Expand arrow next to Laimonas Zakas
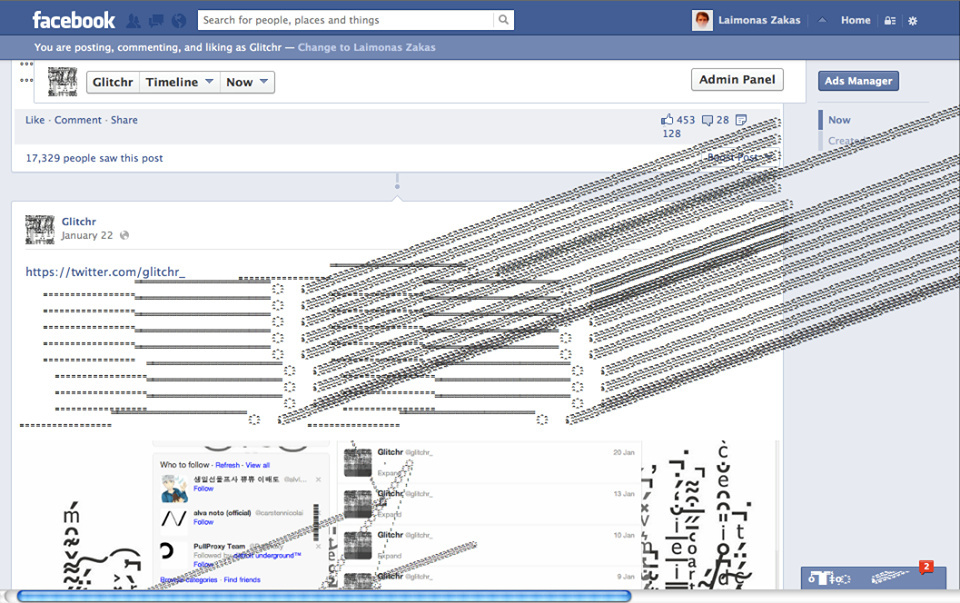This screenshot has width=960, height=603. click(x=822, y=20)
